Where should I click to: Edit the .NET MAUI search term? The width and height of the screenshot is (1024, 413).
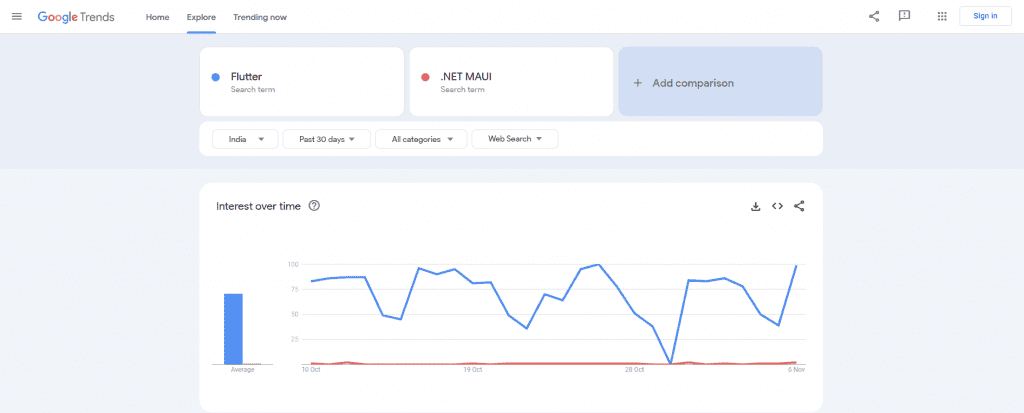(511, 82)
